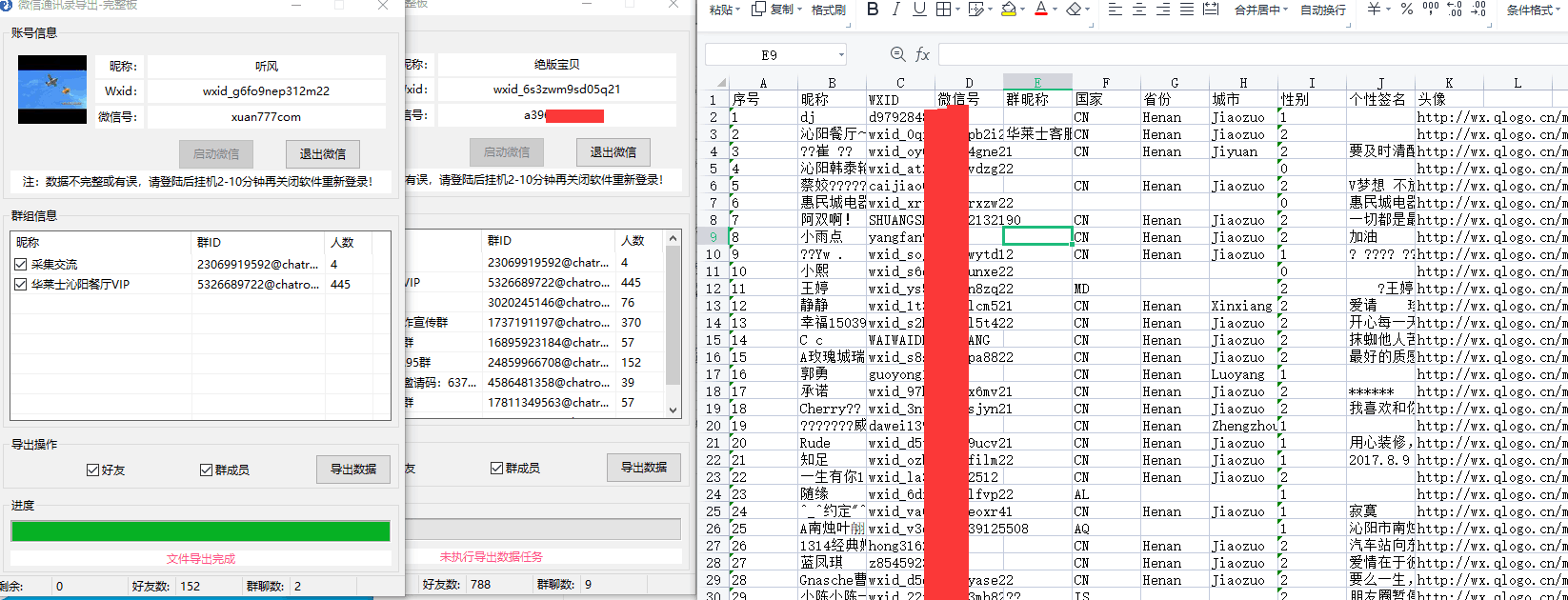Click 导出数据 in the 听风 window
This screenshot has width=1568, height=600.
pyautogui.click(x=353, y=469)
